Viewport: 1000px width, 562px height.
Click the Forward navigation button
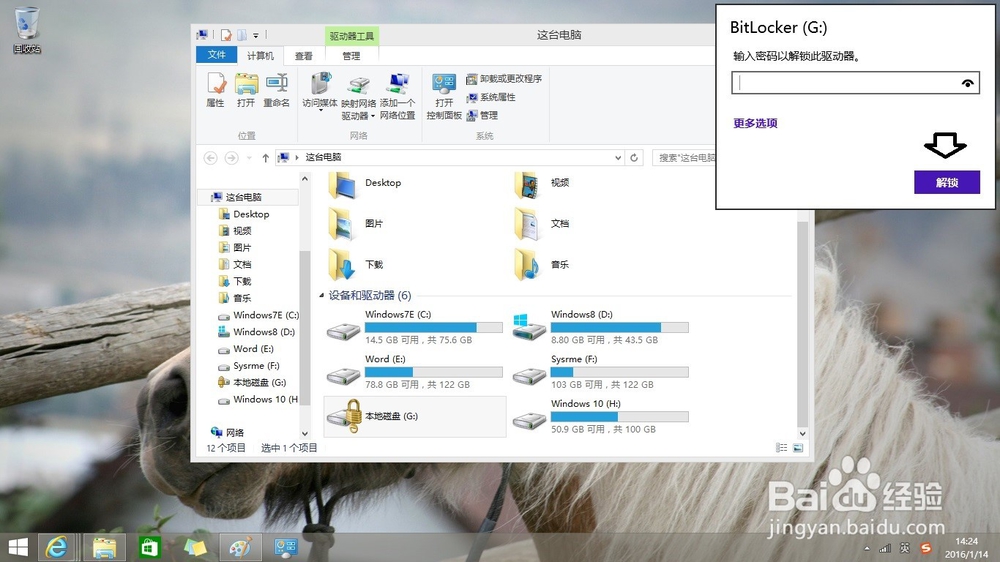(232, 158)
